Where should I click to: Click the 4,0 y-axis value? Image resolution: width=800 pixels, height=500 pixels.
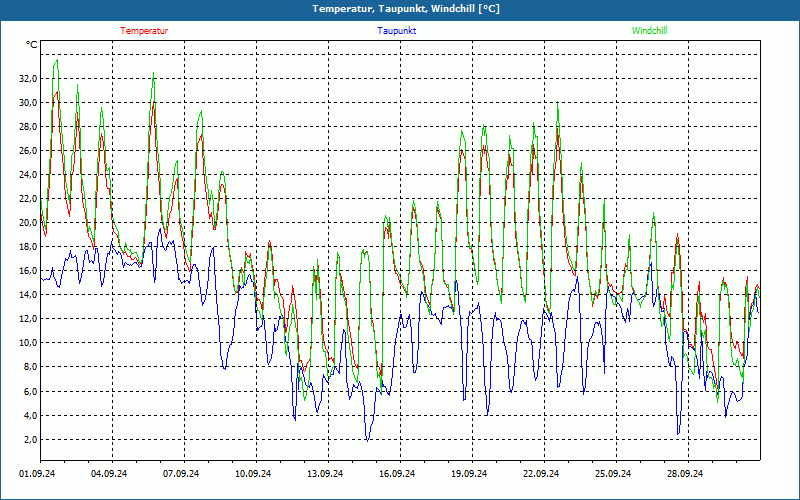[30, 415]
